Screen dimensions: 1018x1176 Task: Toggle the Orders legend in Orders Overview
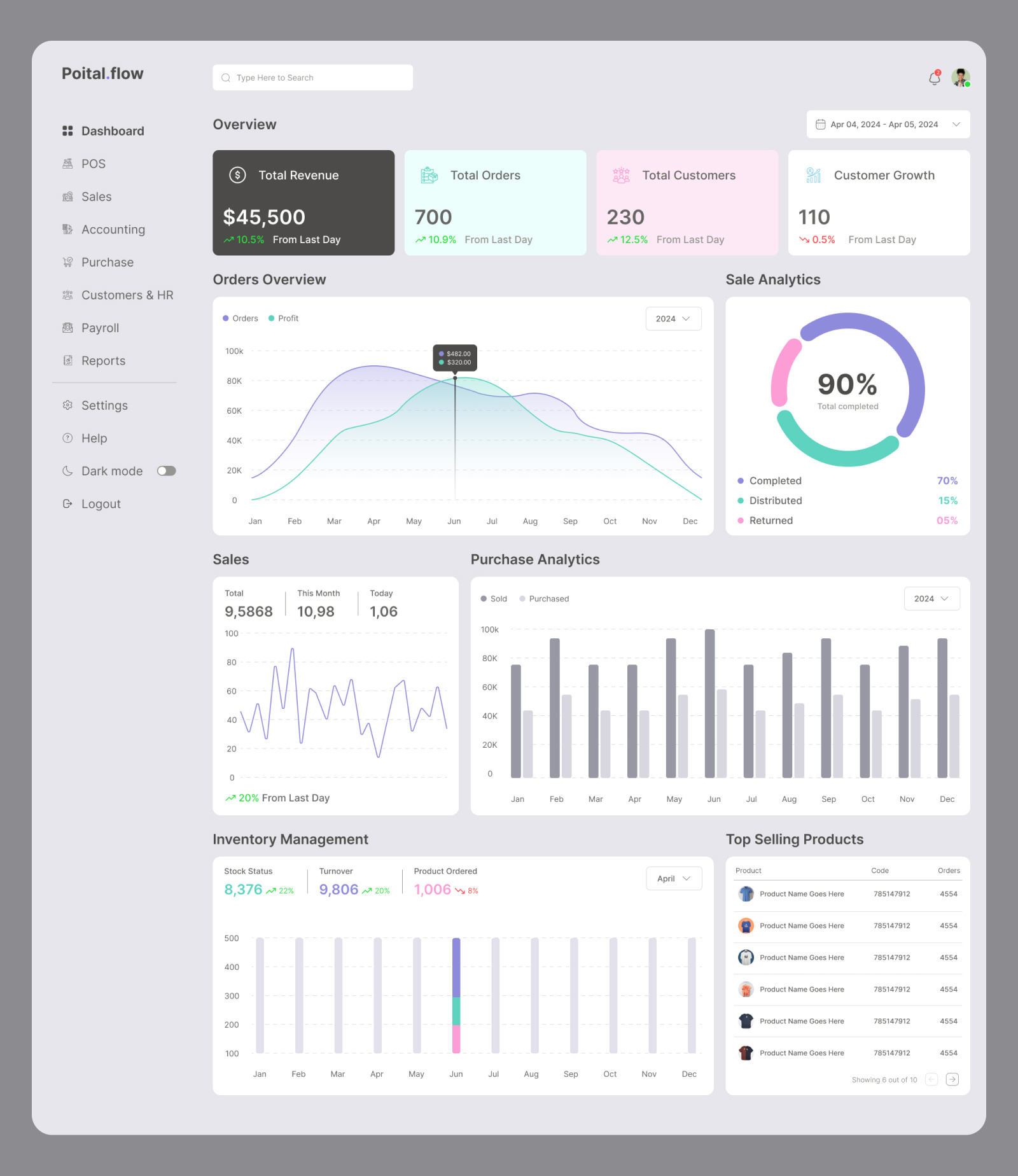[240, 318]
